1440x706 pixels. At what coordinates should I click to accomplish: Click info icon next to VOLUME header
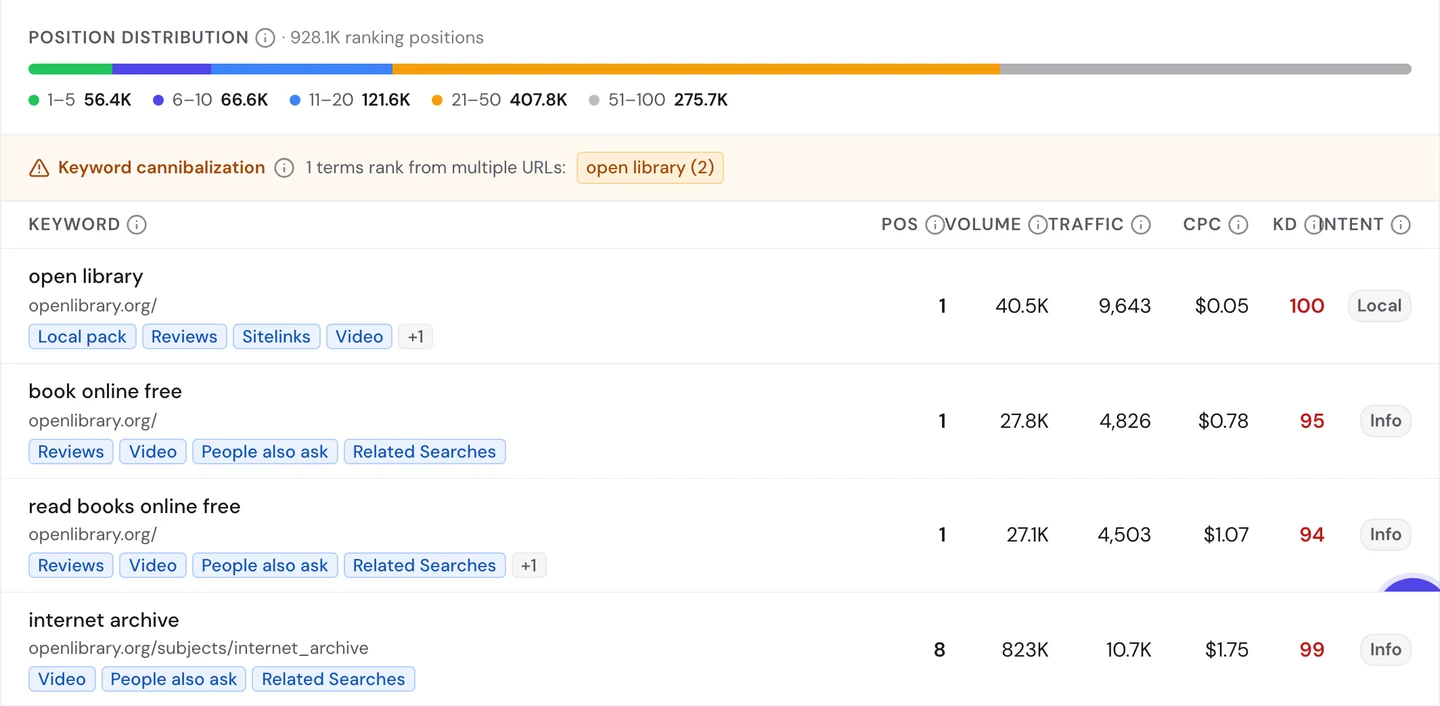point(1038,225)
